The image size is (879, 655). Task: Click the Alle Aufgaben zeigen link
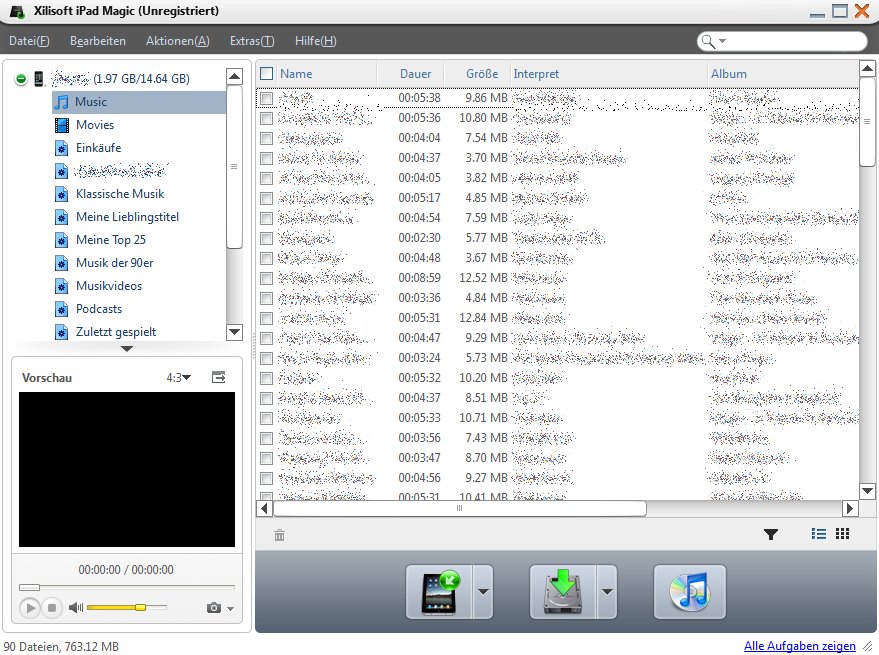(799, 646)
